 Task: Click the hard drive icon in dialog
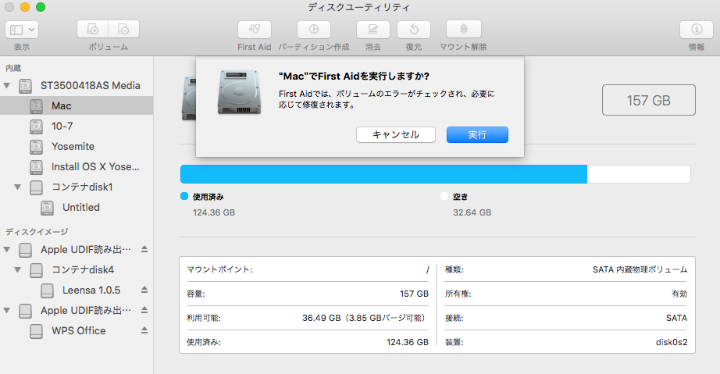[239, 92]
